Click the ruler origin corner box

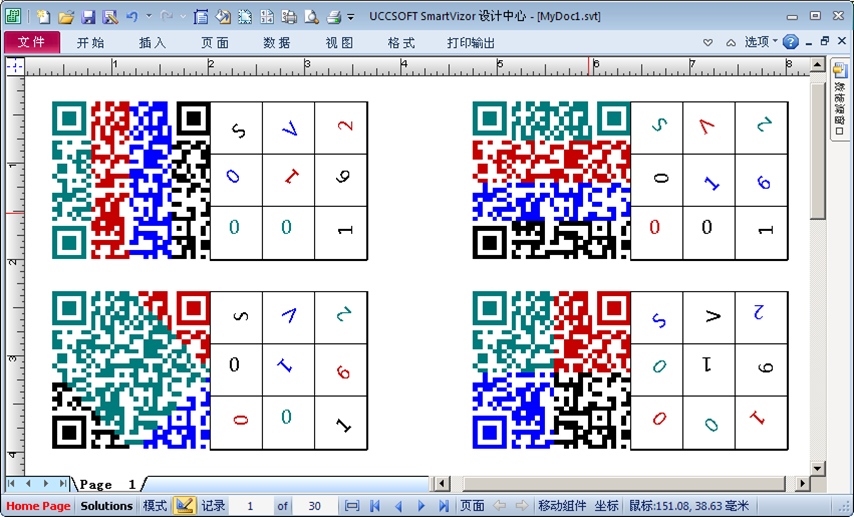click(15, 66)
